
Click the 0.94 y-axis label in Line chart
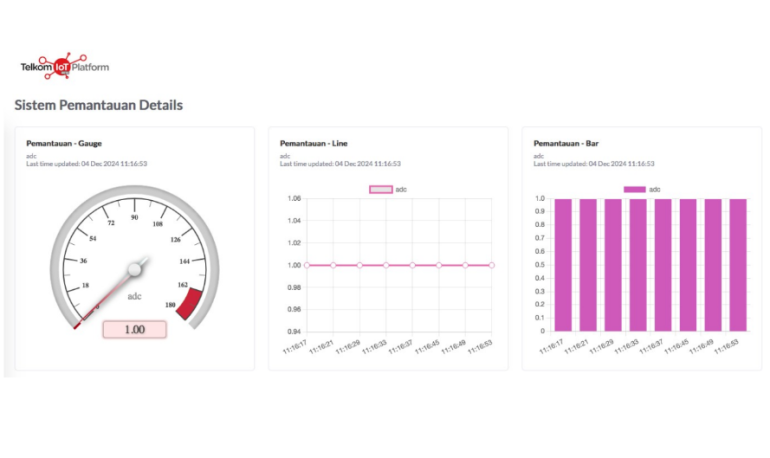pos(294,331)
